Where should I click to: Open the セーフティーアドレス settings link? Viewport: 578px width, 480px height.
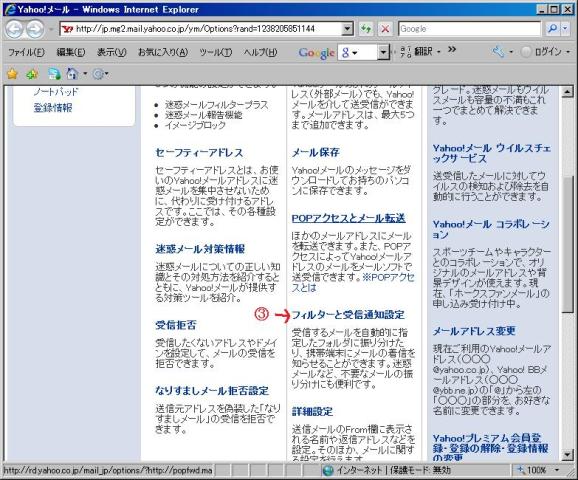click(x=199, y=153)
